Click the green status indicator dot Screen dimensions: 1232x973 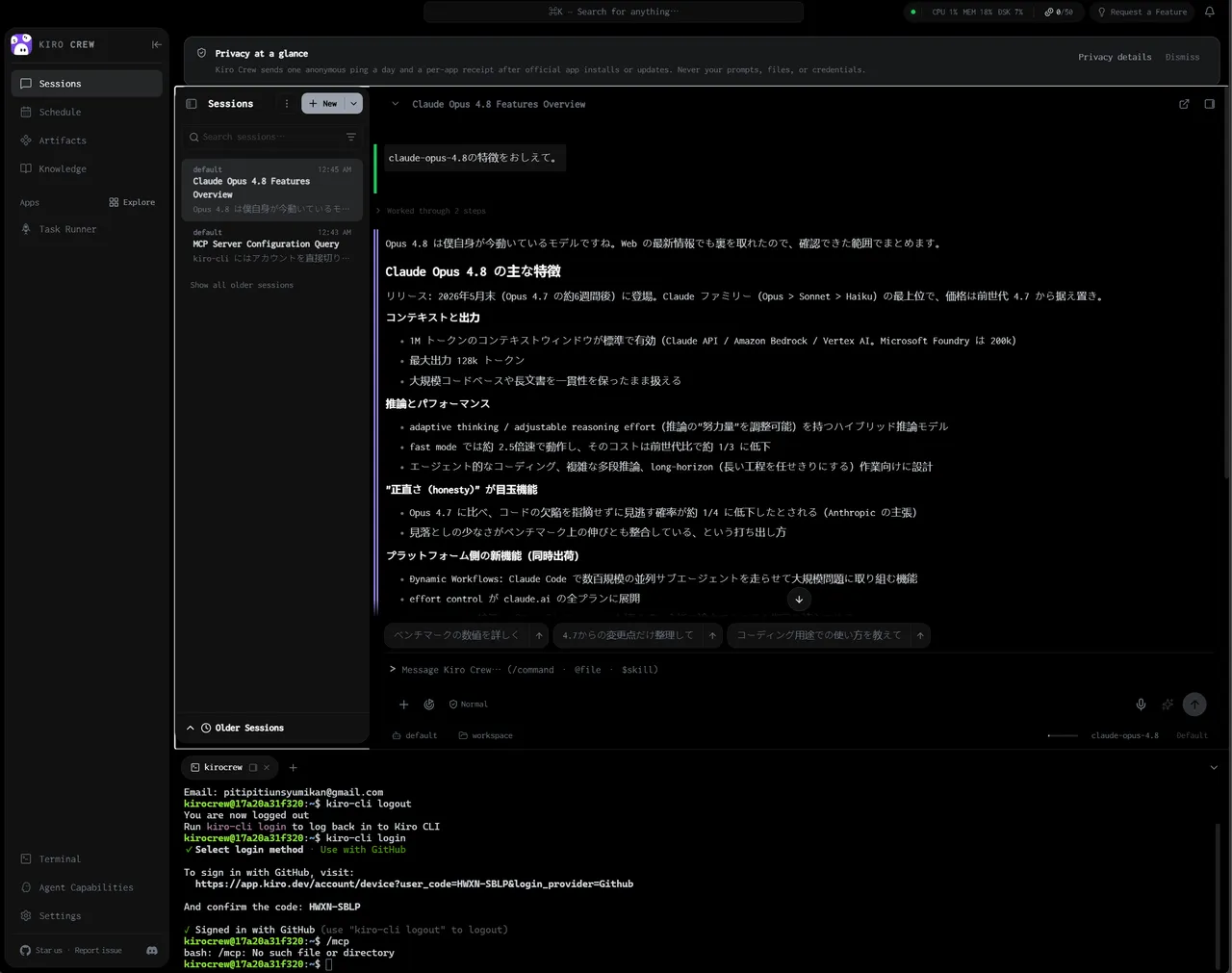click(912, 12)
